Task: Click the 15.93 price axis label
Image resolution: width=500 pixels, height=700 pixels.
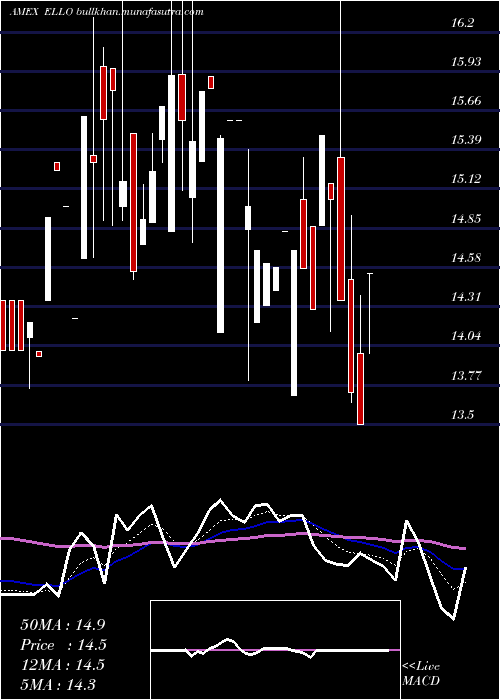Action: [466, 62]
